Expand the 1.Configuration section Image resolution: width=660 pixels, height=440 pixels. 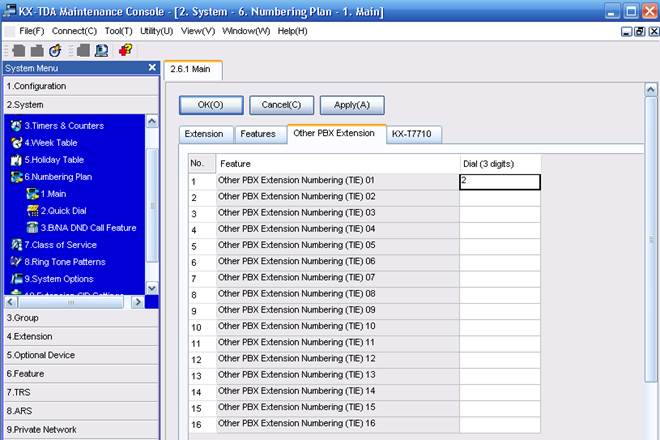[81, 86]
